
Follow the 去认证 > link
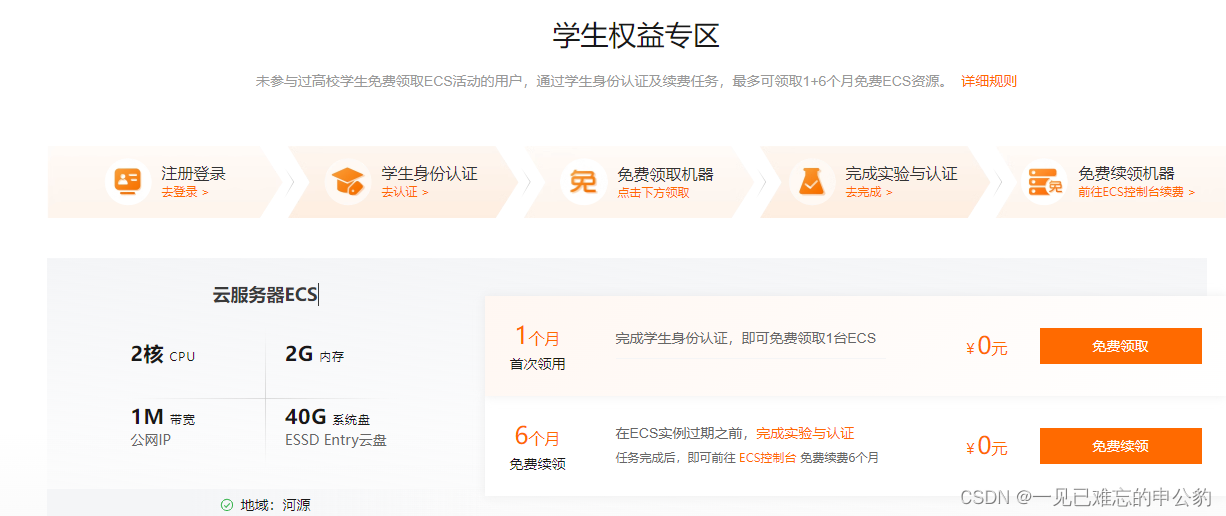[x=405, y=192]
